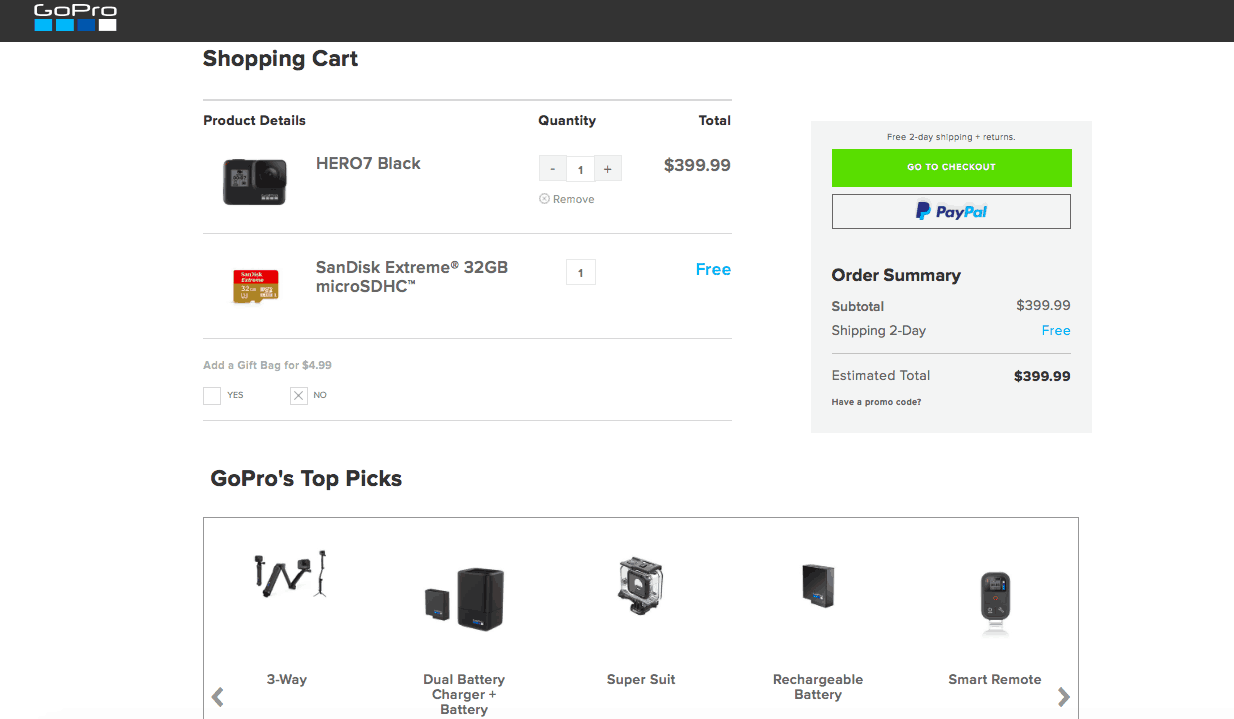Open the 3-Way mount product image
This screenshot has width=1234, height=719.
point(289,574)
